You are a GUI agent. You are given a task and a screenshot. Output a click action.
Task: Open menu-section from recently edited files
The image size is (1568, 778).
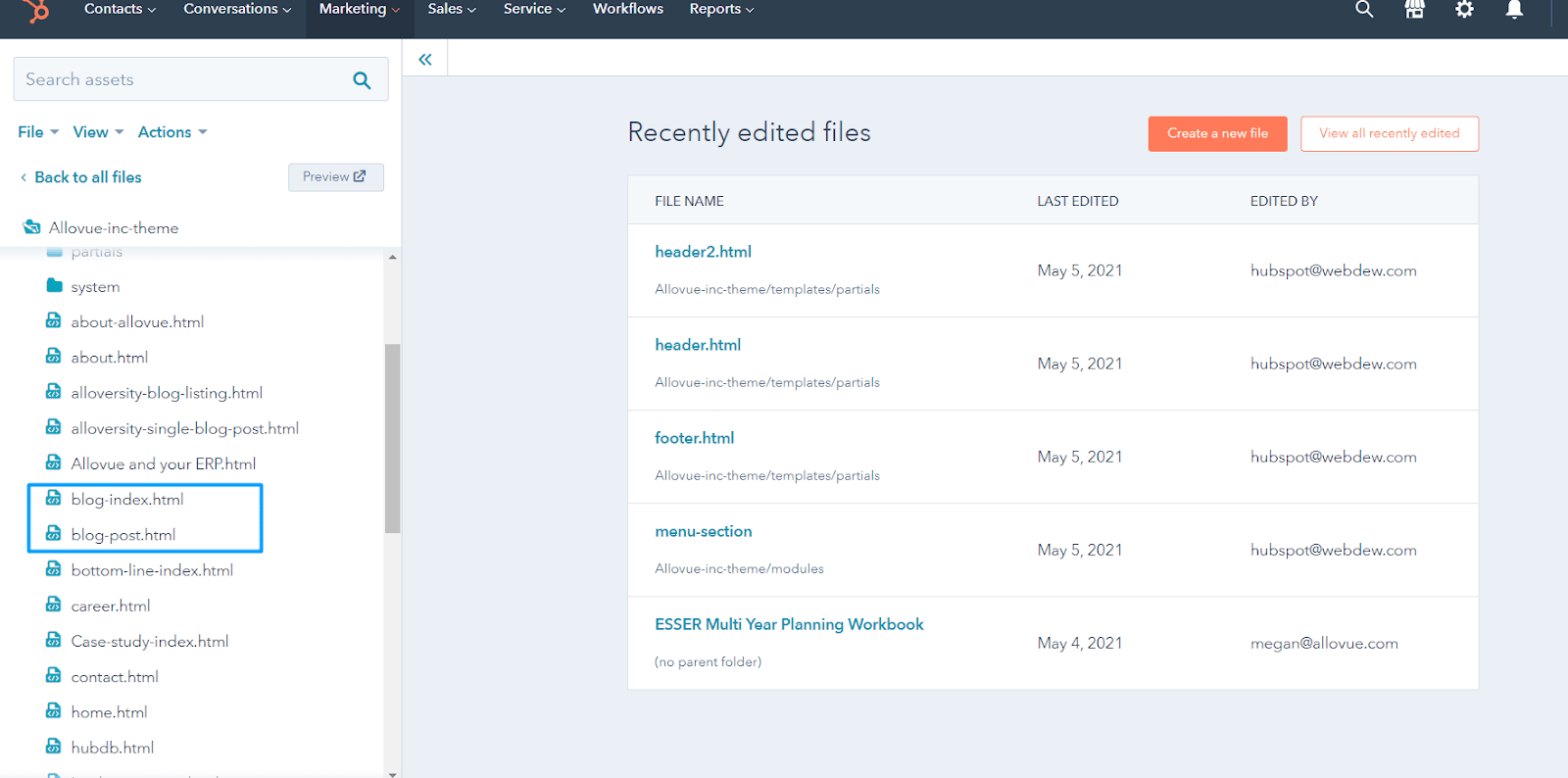click(704, 531)
